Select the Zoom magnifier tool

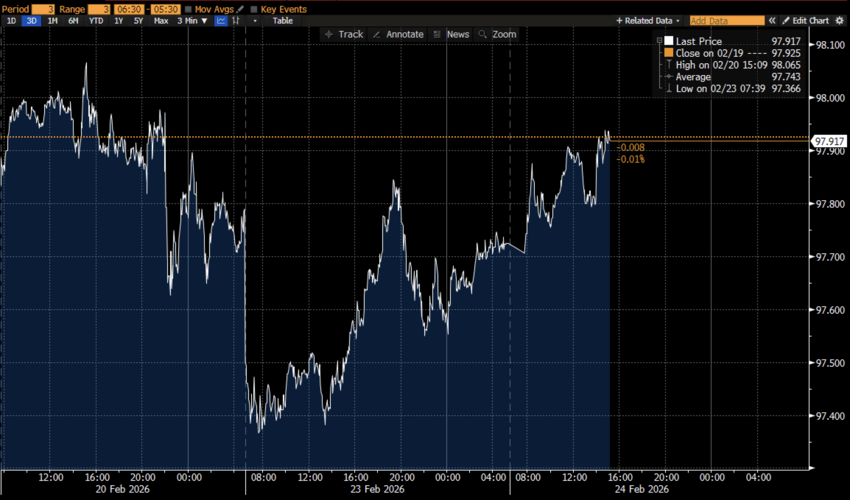pos(497,34)
